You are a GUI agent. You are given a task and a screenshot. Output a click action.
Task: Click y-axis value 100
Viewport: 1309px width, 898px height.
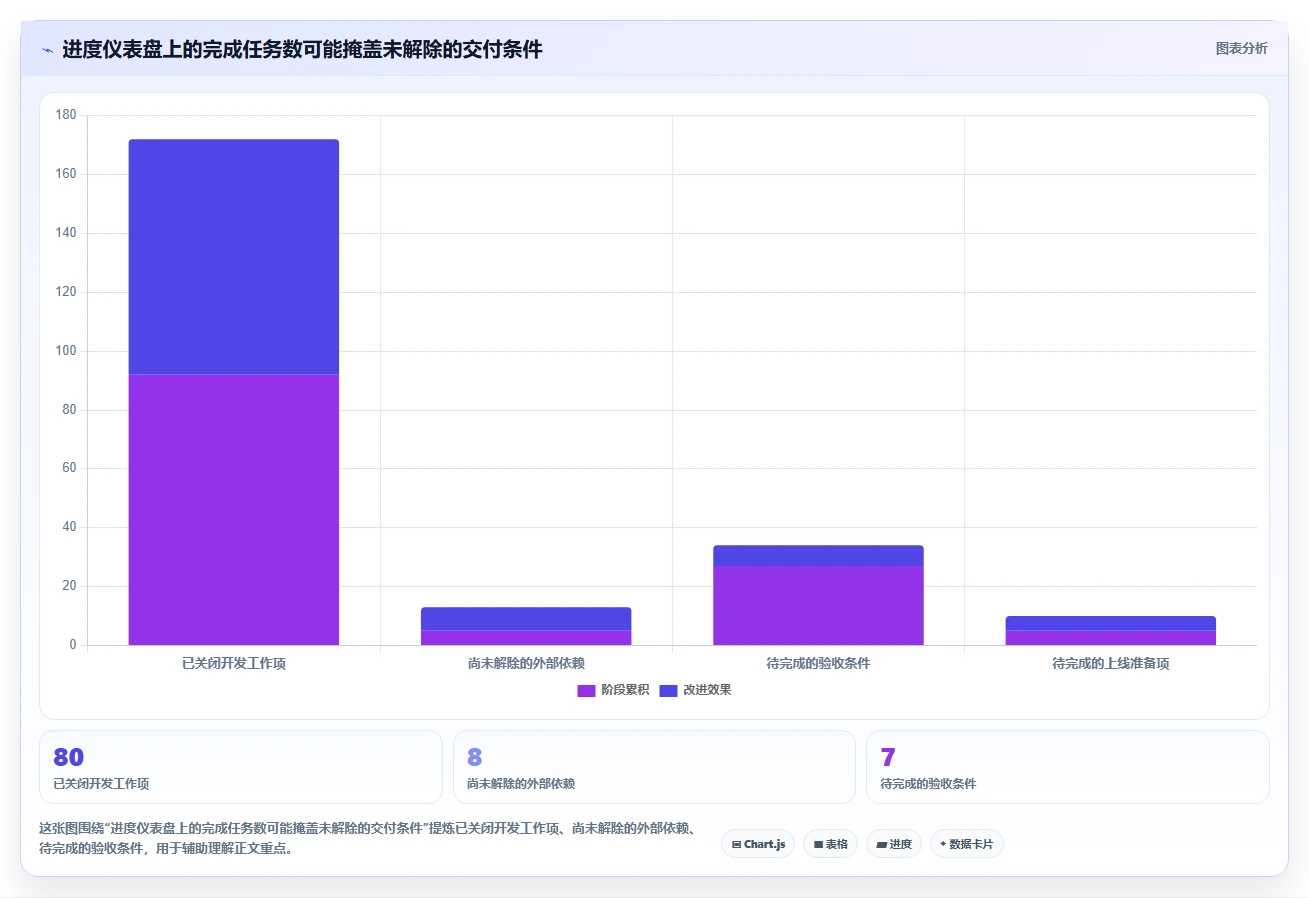click(x=66, y=351)
